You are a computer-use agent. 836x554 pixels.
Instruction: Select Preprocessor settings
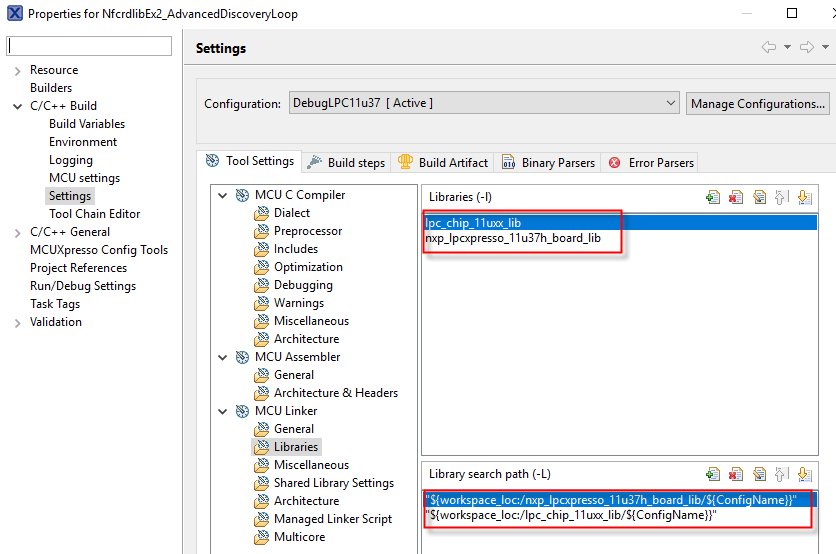(x=308, y=231)
